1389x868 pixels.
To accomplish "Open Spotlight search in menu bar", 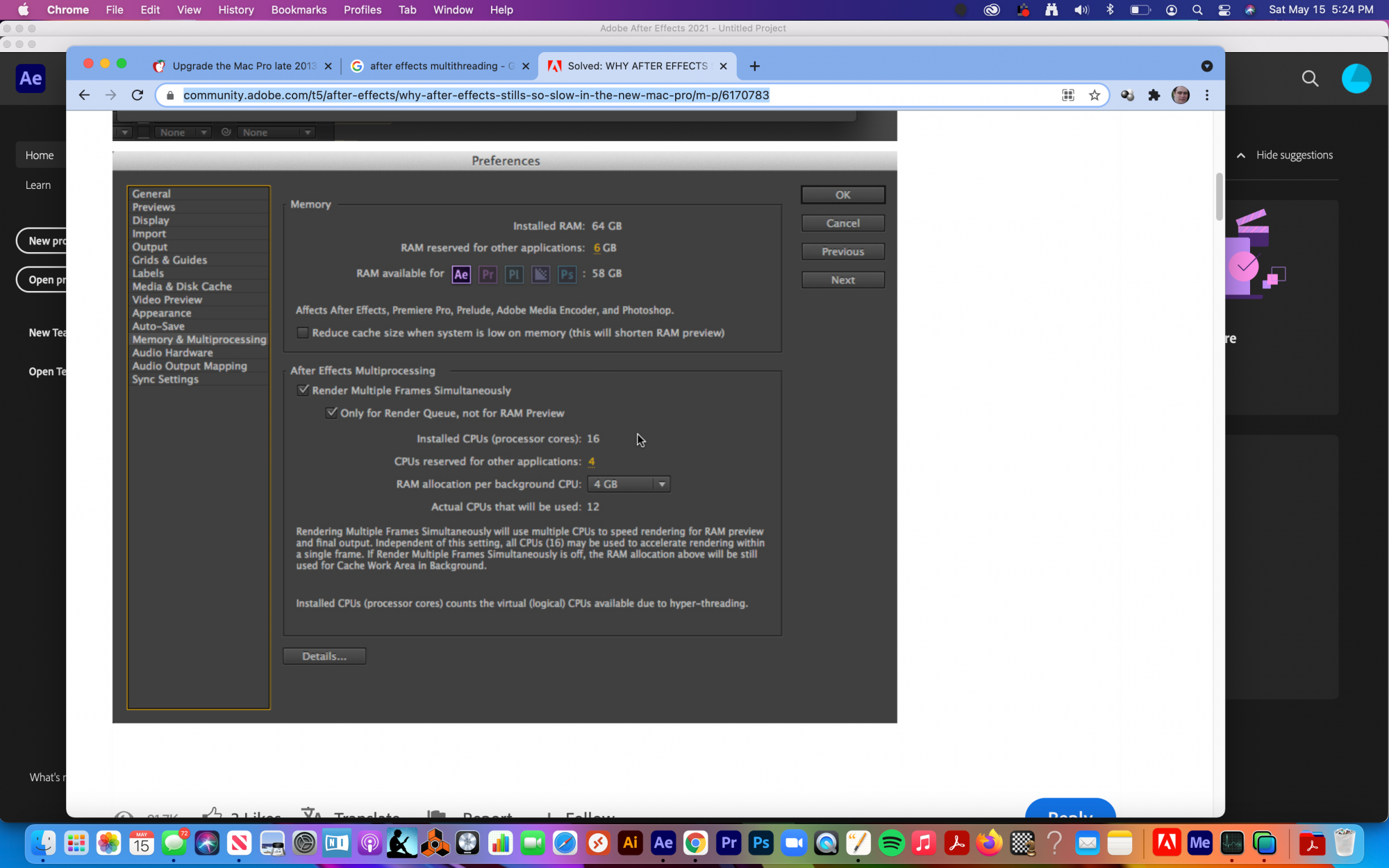I will (1197, 10).
